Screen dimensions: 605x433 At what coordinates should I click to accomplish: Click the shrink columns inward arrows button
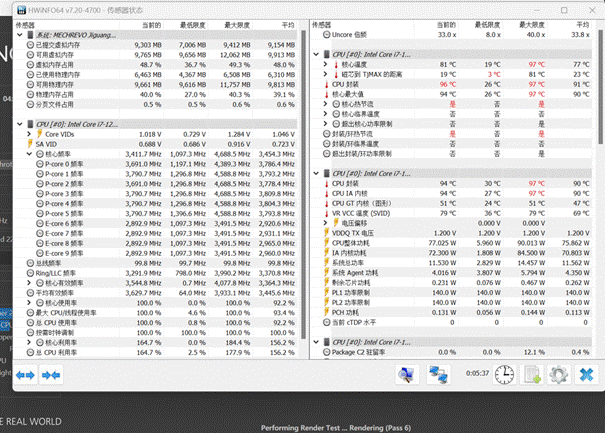pyautogui.click(x=49, y=374)
